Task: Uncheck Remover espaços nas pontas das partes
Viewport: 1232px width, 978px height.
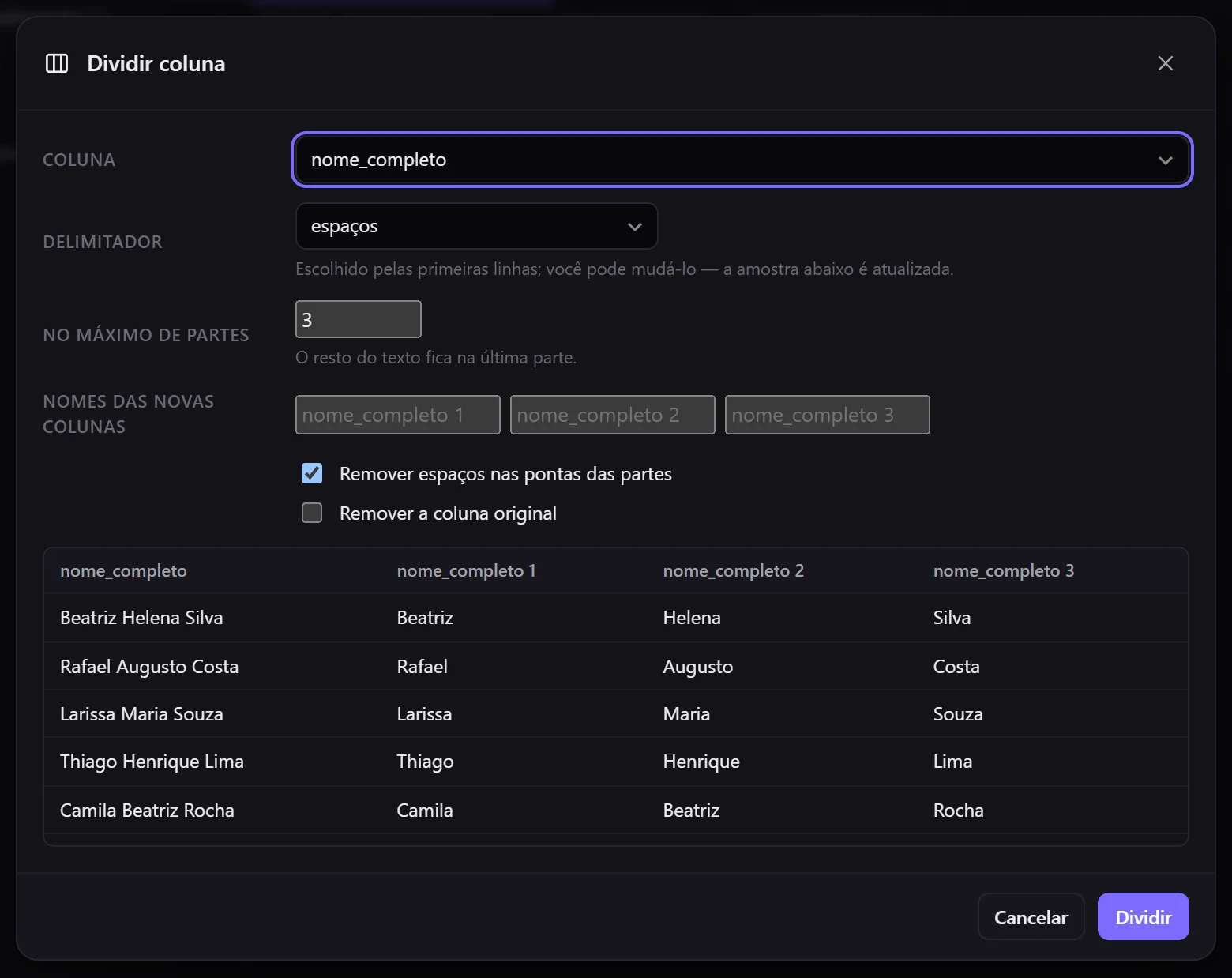Action: coord(312,473)
